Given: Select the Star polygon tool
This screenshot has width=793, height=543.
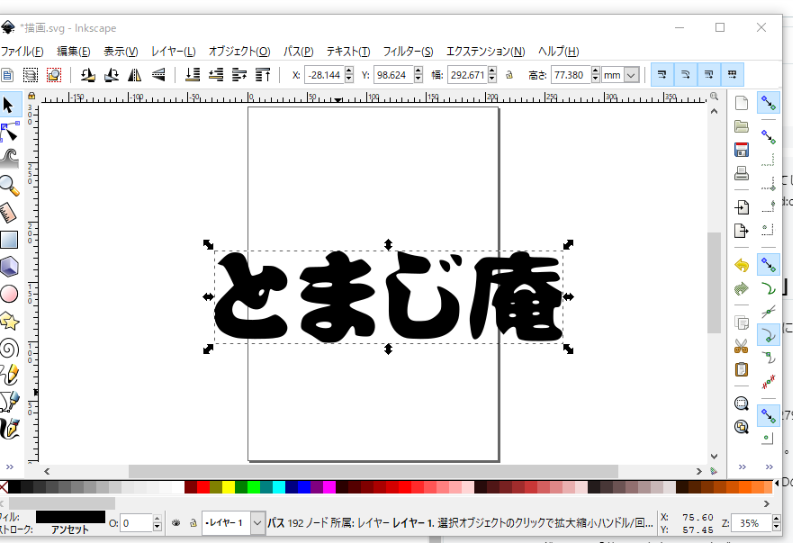Looking at the screenshot, I should 9,321.
